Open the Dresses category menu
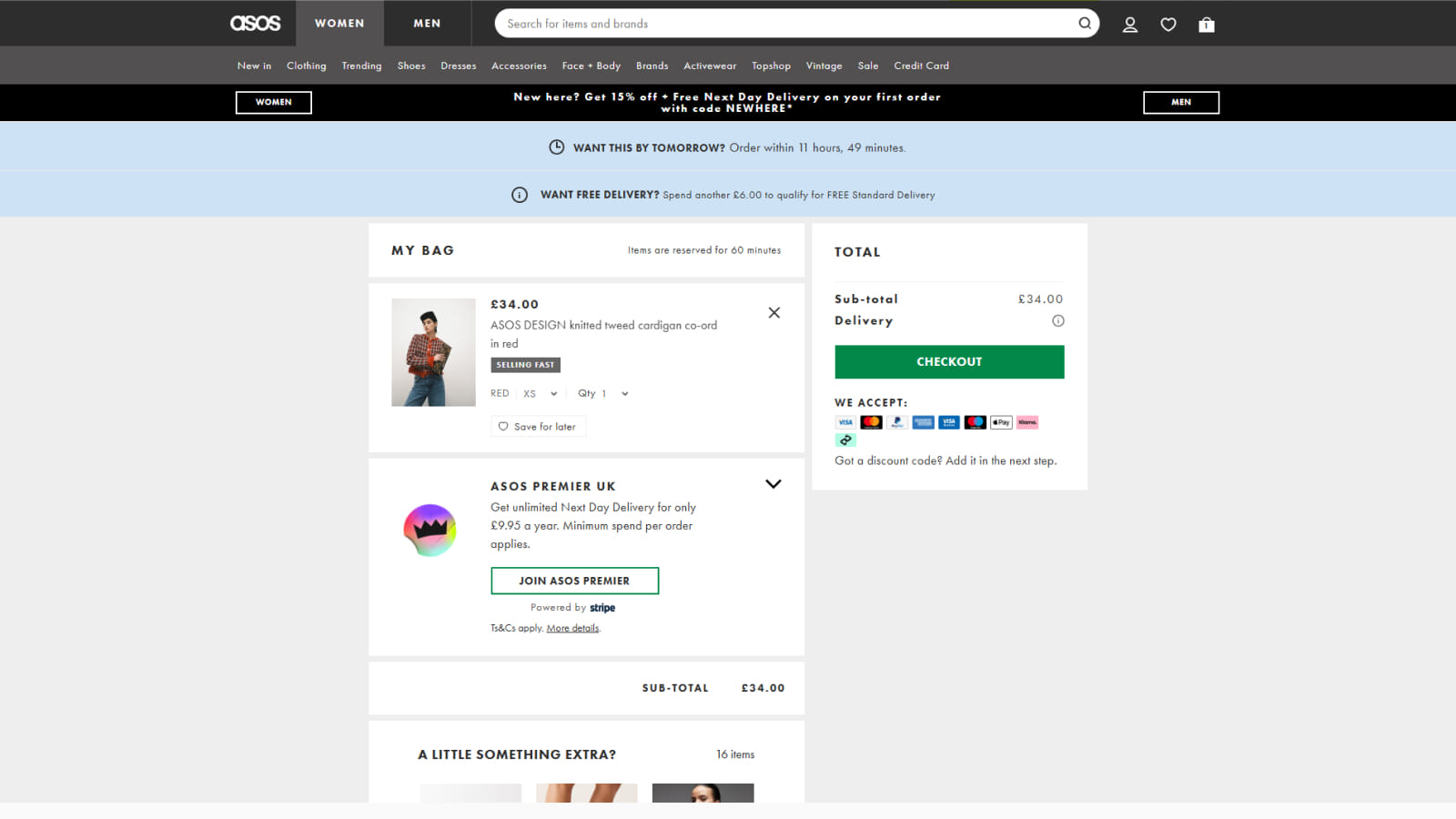Image resolution: width=1456 pixels, height=819 pixels. (x=458, y=66)
